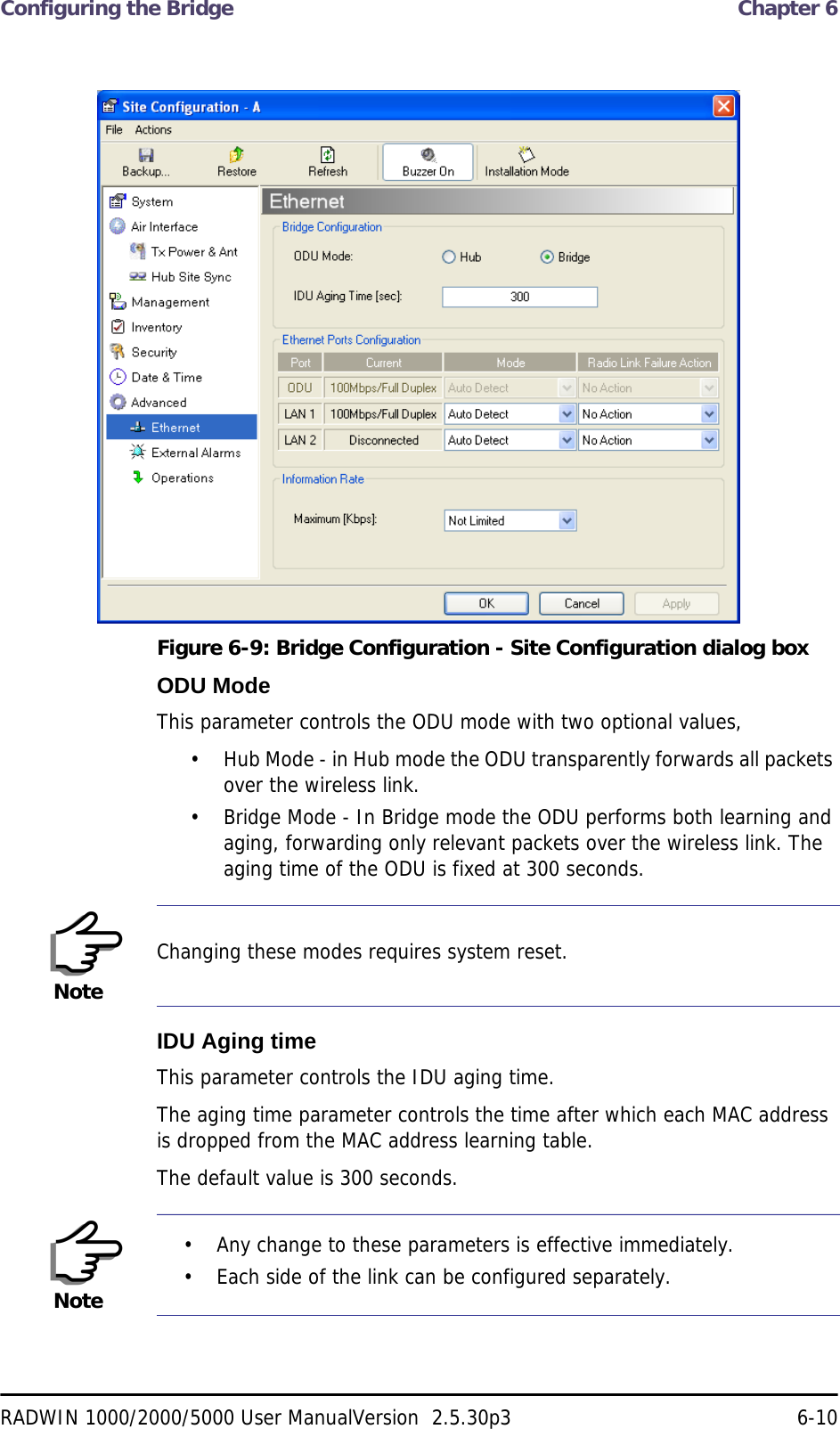The image size is (840, 1429).
Task: Open the File menu
Action: [114, 130]
